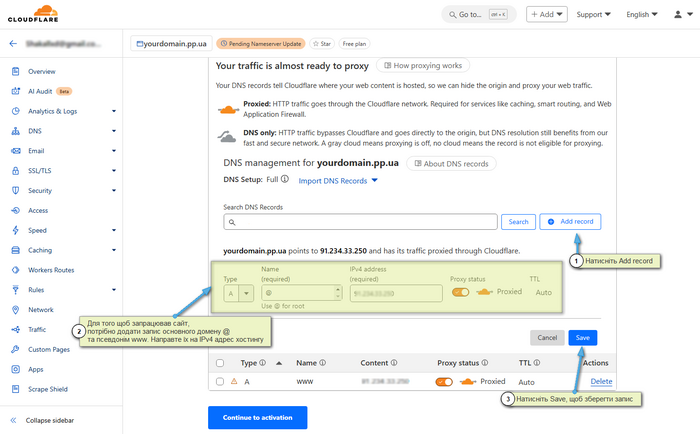Click the IPv4 address input field
The image size is (700, 434).
coord(396,293)
